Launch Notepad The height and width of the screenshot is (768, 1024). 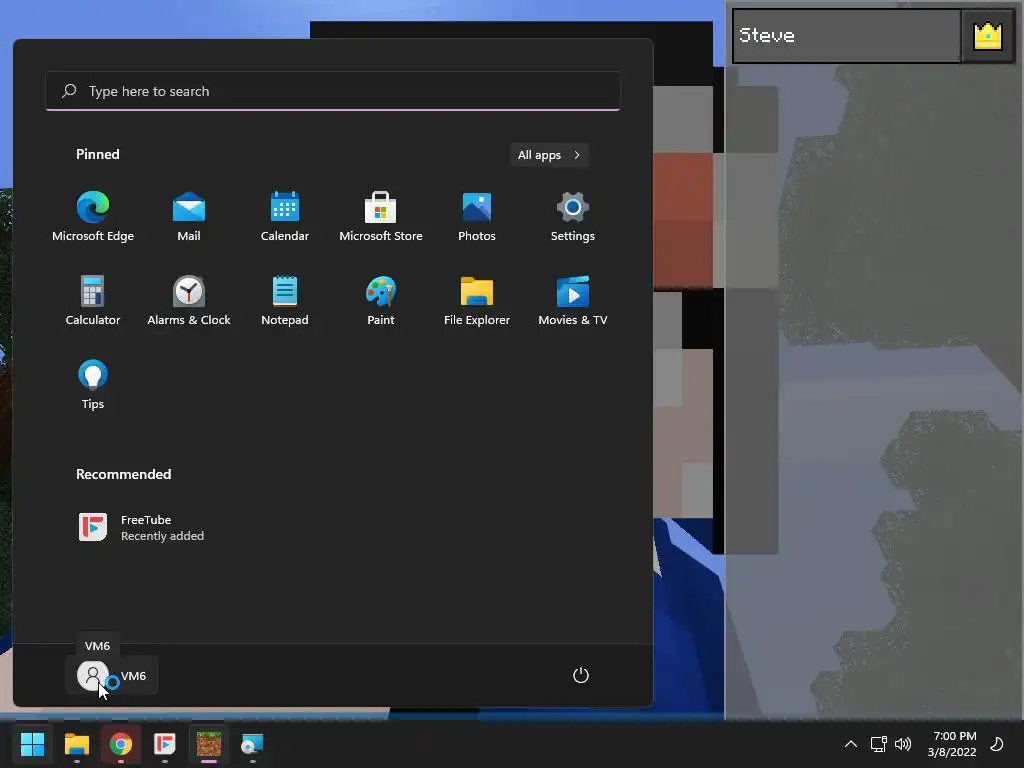coord(285,300)
